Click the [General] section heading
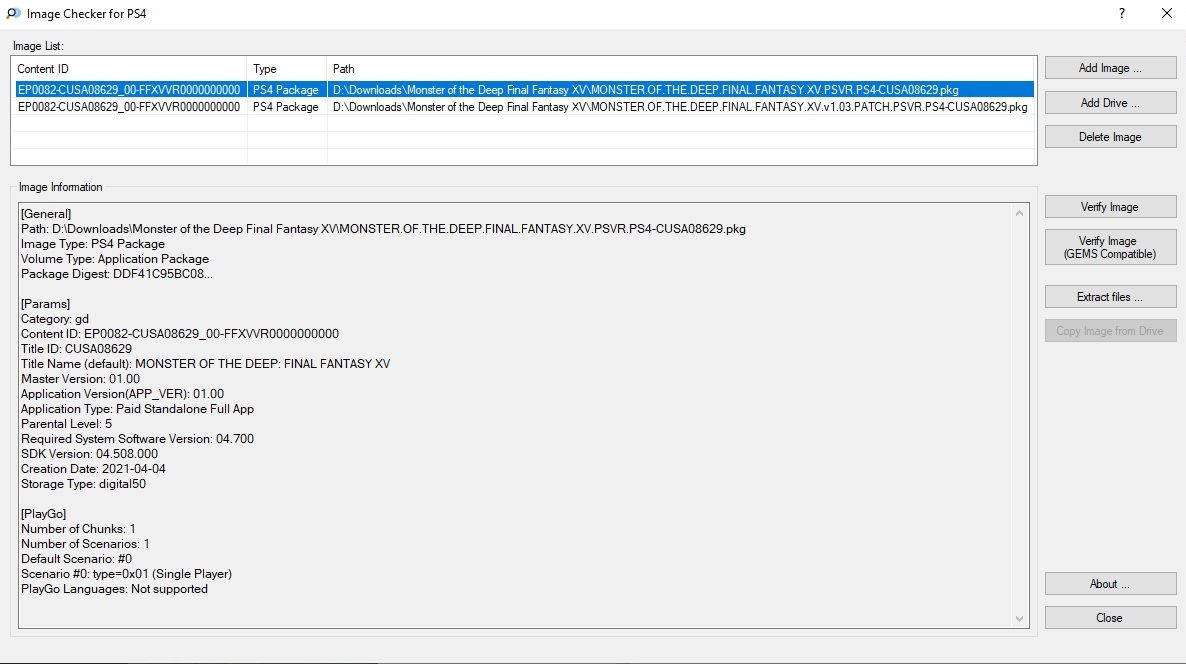 (46, 214)
